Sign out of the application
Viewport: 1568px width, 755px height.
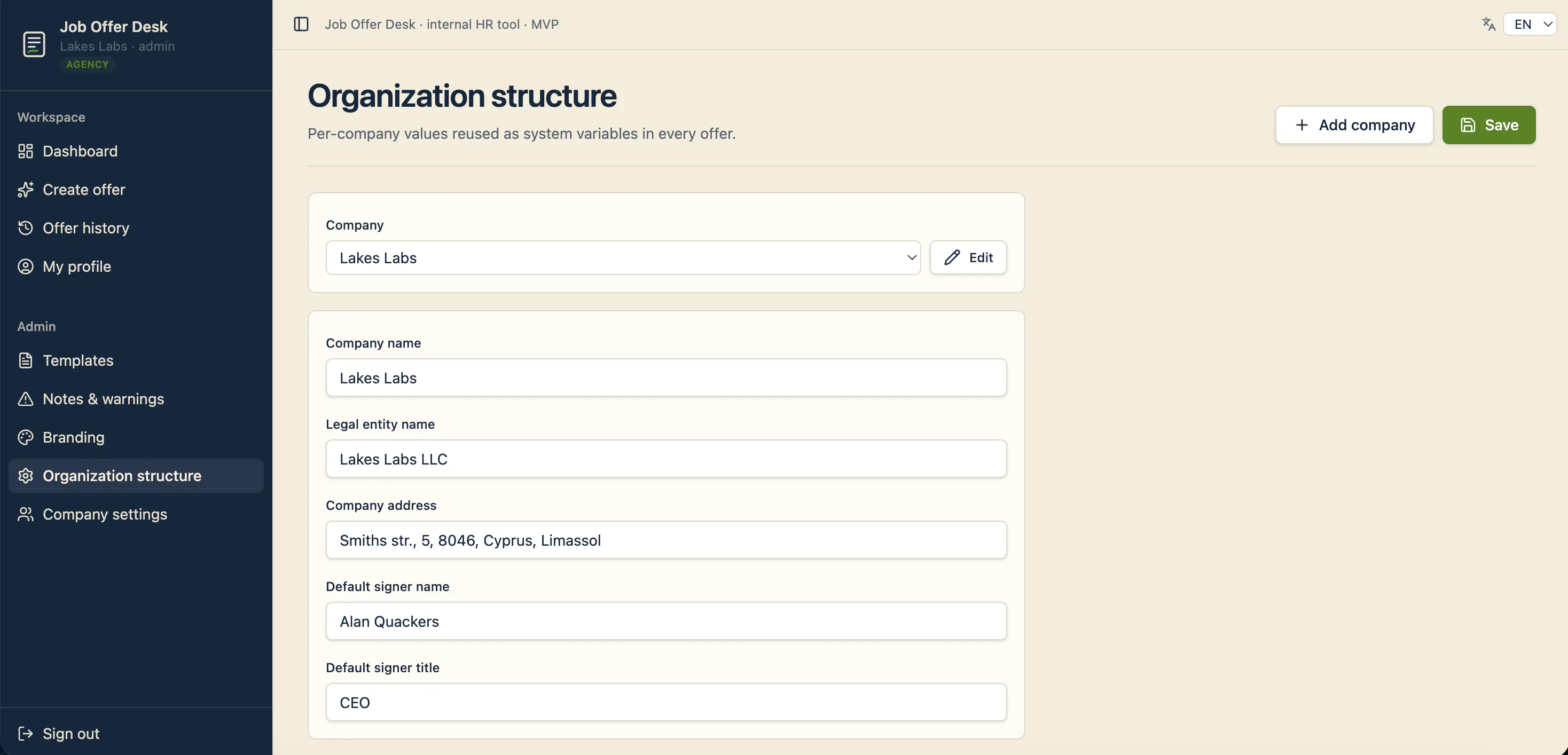click(136, 733)
